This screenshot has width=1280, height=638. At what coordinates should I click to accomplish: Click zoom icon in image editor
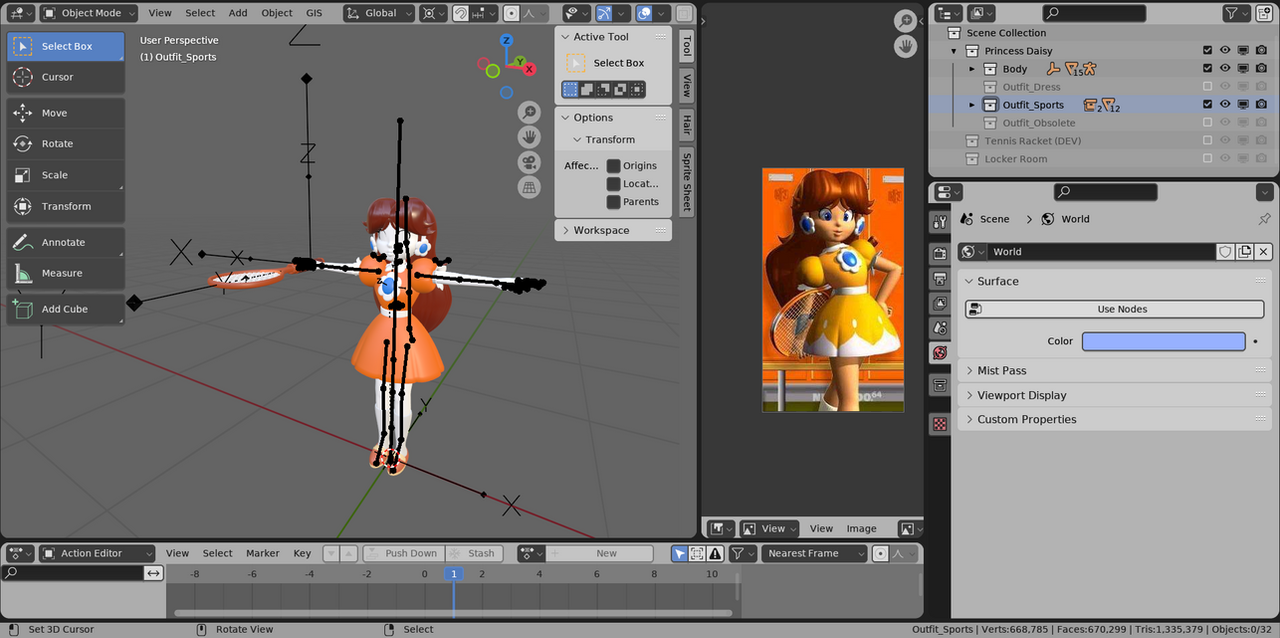click(905, 21)
